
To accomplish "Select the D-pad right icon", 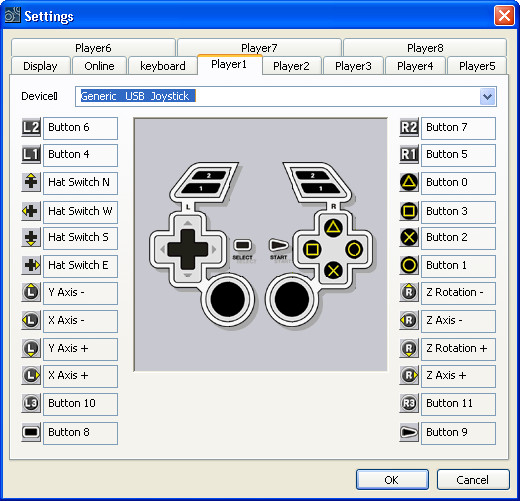I will (31, 265).
